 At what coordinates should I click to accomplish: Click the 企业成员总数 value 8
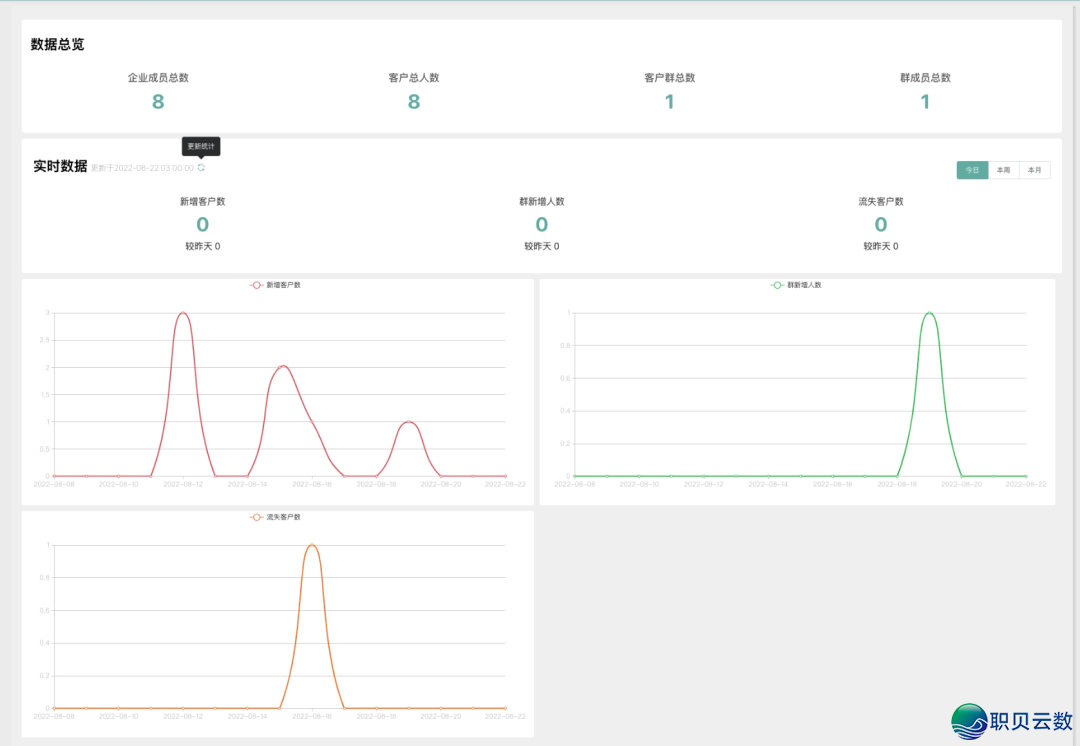pyautogui.click(x=158, y=101)
